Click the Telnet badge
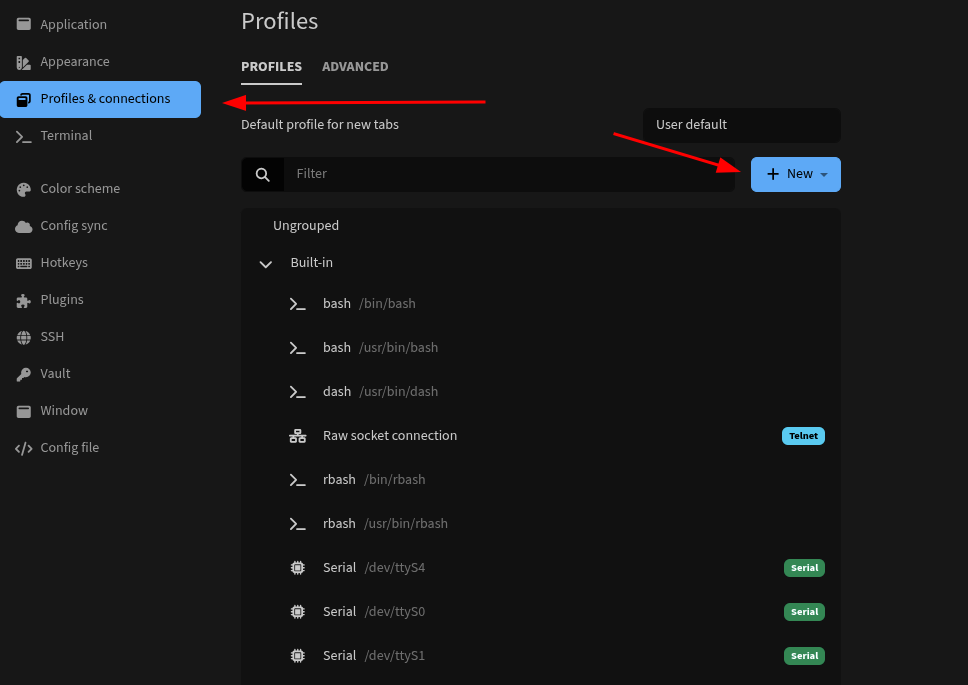 tap(803, 436)
